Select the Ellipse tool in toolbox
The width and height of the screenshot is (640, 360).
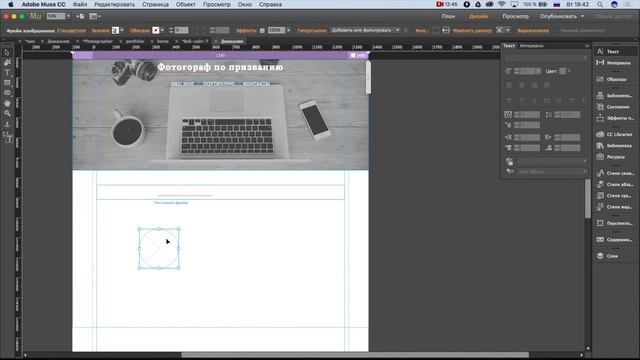click(7, 93)
